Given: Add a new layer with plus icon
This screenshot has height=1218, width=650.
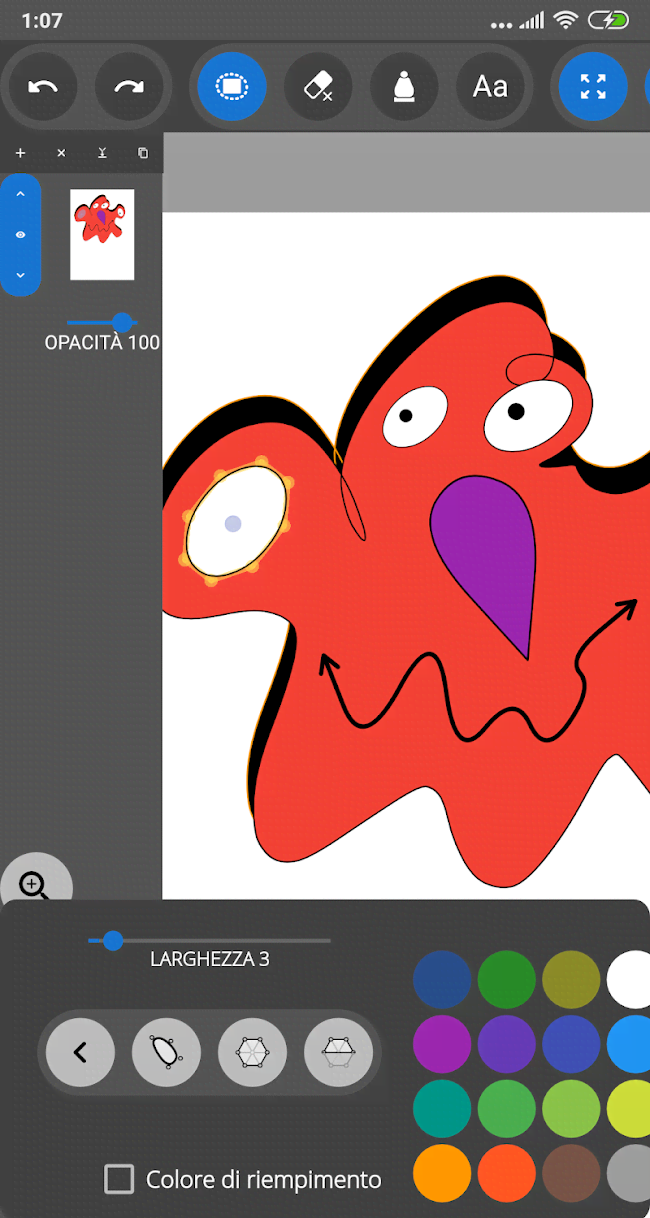Looking at the screenshot, I should tap(20, 153).
